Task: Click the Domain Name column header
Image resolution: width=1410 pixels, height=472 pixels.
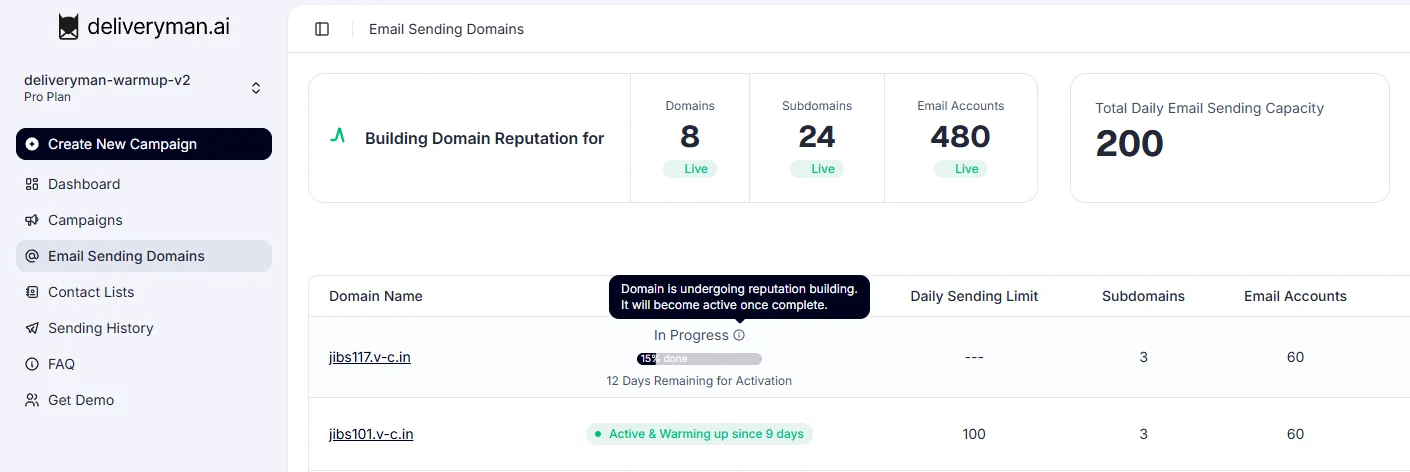Action: (375, 296)
